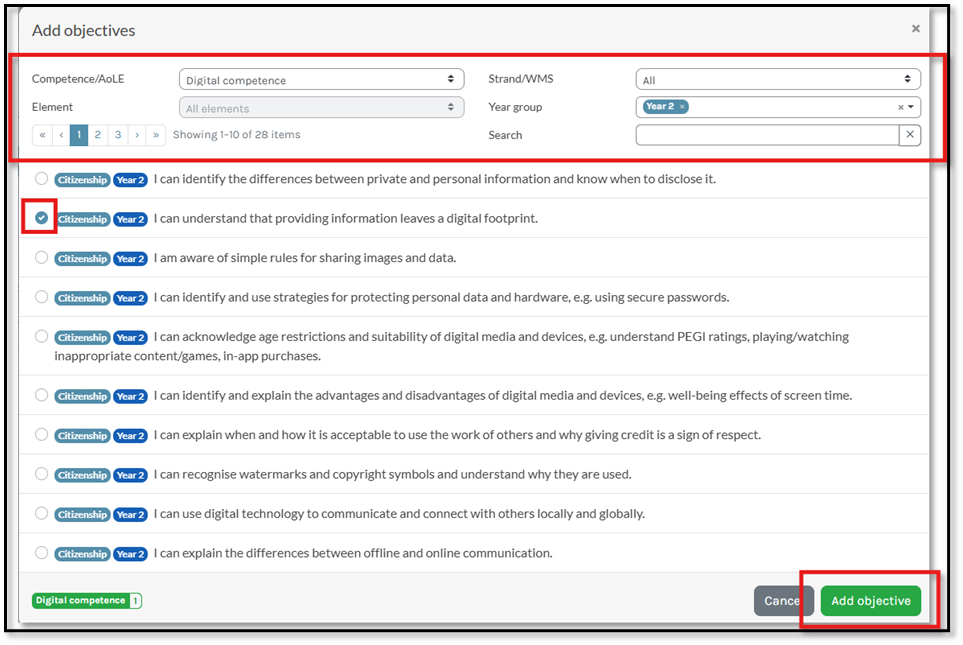This screenshot has width=963, height=645.
Task: Deselect the digital footprint objective
Action: 41,218
